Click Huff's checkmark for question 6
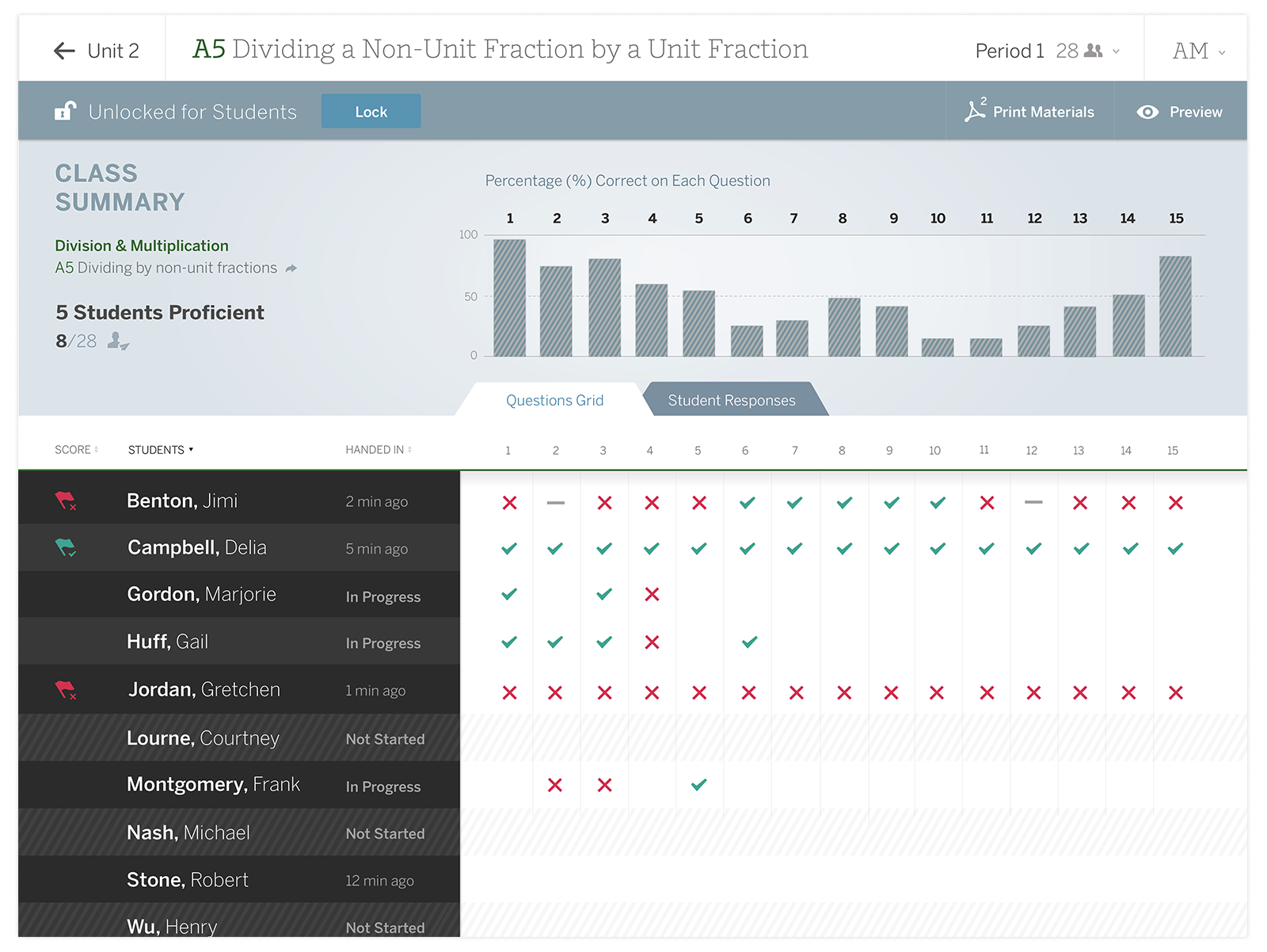Viewport: 1267px width, 952px height. 749,642
